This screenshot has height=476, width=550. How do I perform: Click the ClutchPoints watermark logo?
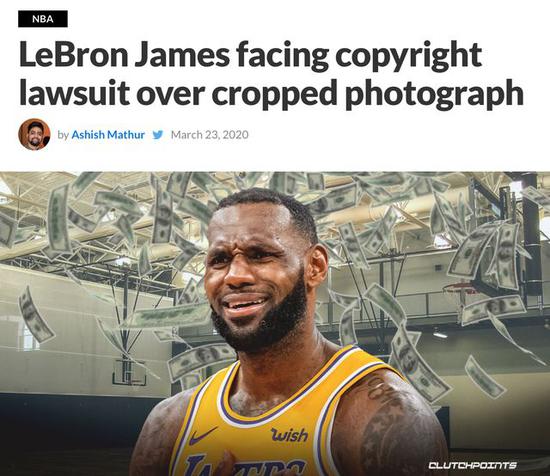click(472, 465)
